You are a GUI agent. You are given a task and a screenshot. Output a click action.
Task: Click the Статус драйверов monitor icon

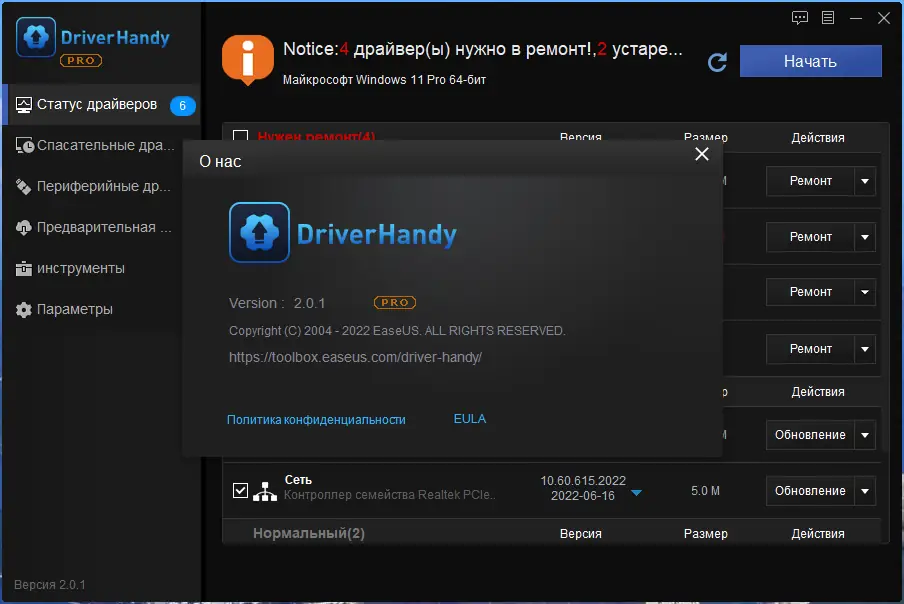coord(24,105)
